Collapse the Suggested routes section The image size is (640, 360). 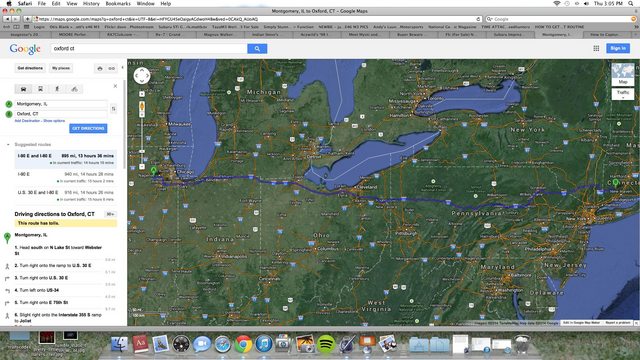(x=8, y=144)
